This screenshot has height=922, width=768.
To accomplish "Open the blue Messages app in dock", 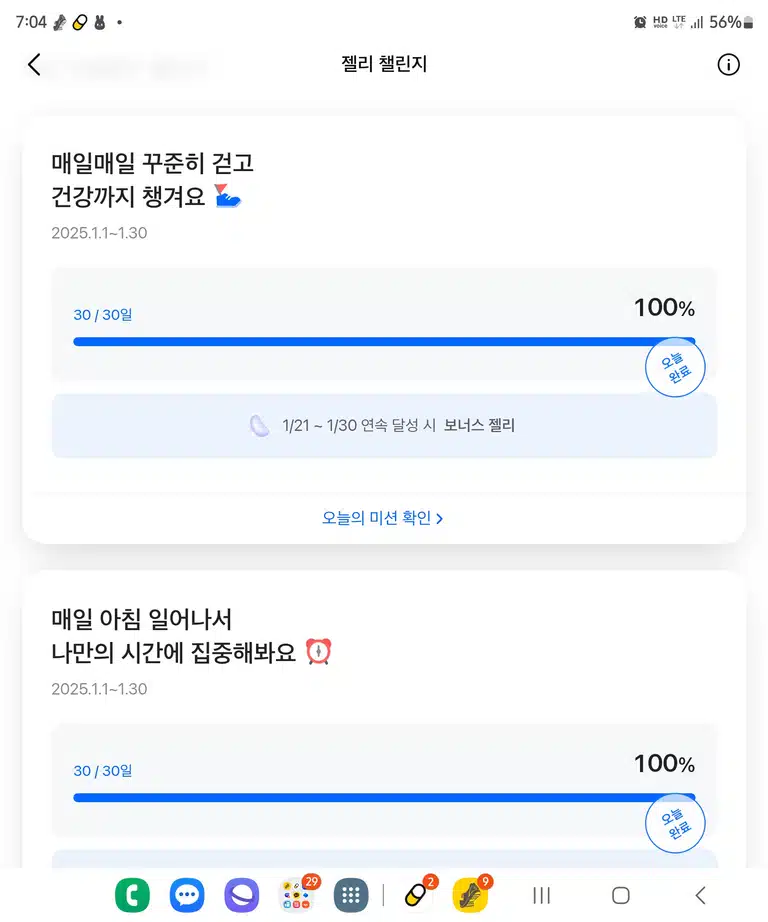I will 187,895.
